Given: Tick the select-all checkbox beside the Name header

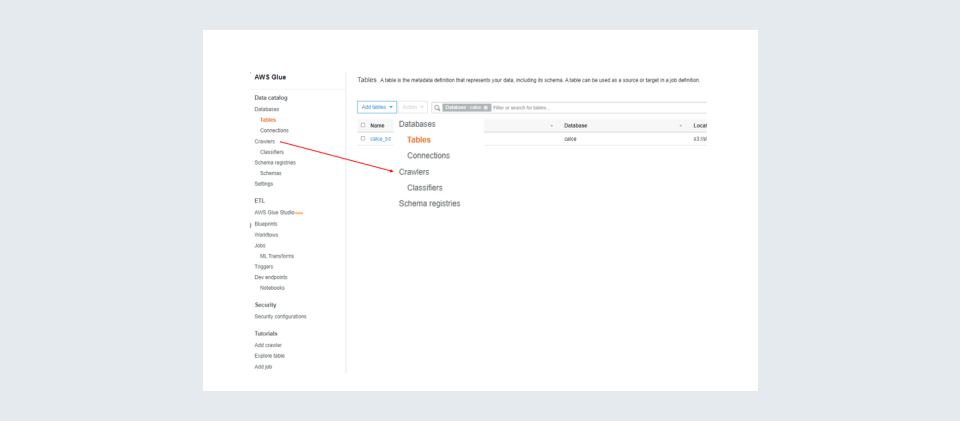Looking at the screenshot, I should click(362, 125).
